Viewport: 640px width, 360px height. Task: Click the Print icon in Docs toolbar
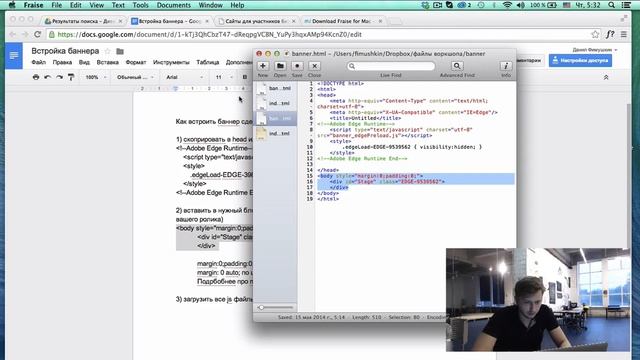click(36, 77)
